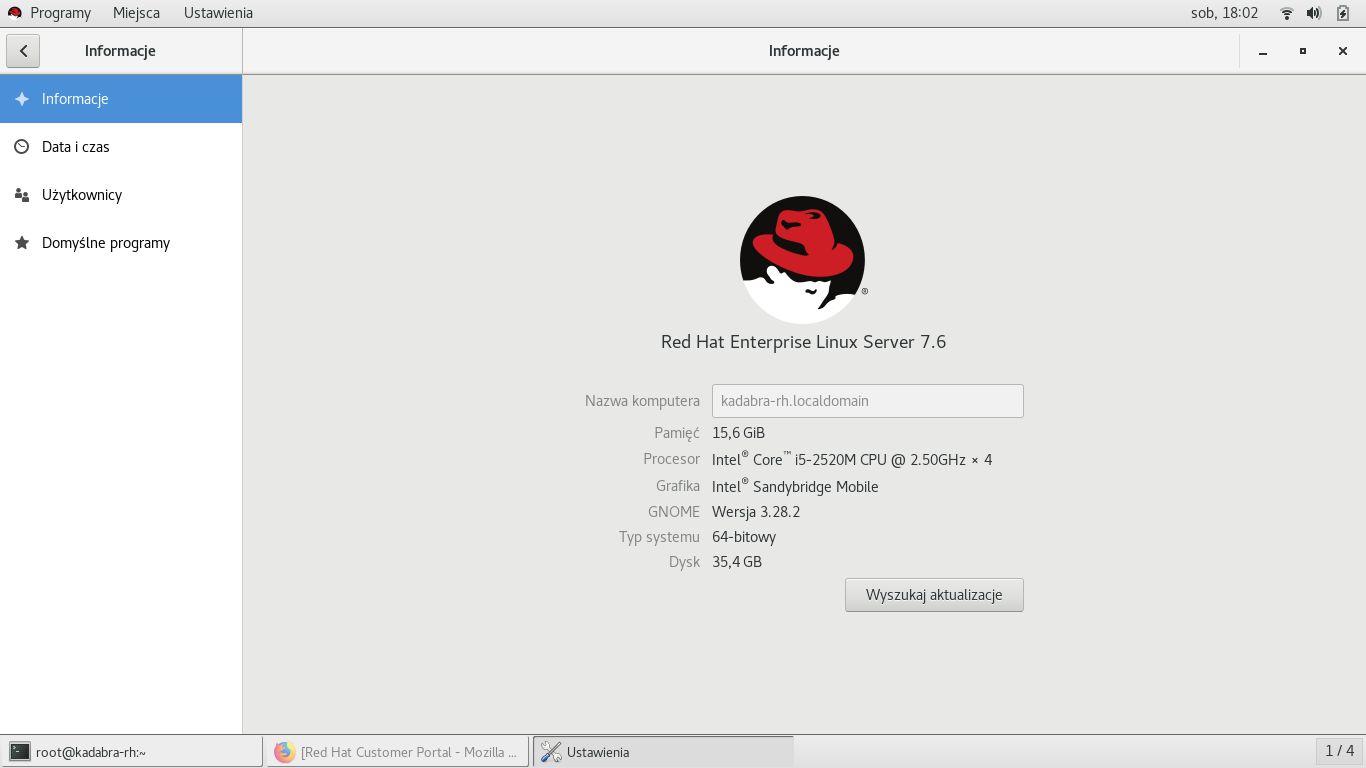Screen dimensions: 1366x768
Task: Click the Pamięć label
Action: (x=677, y=433)
